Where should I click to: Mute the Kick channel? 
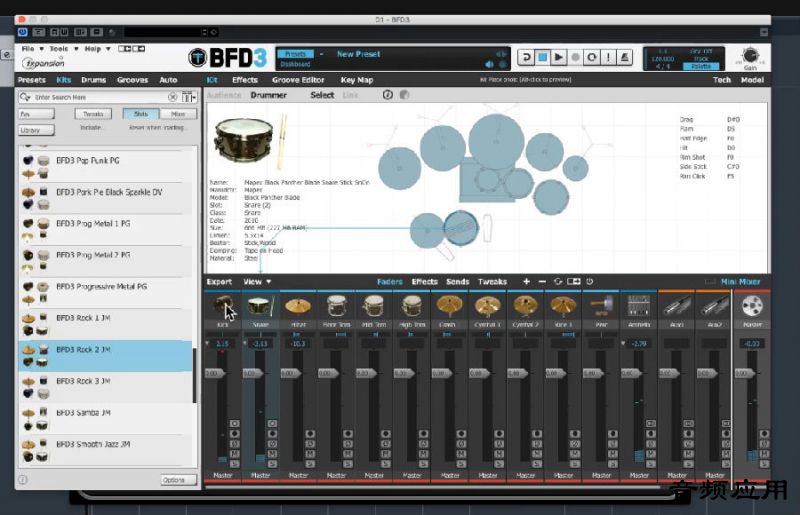tap(235, 454)
